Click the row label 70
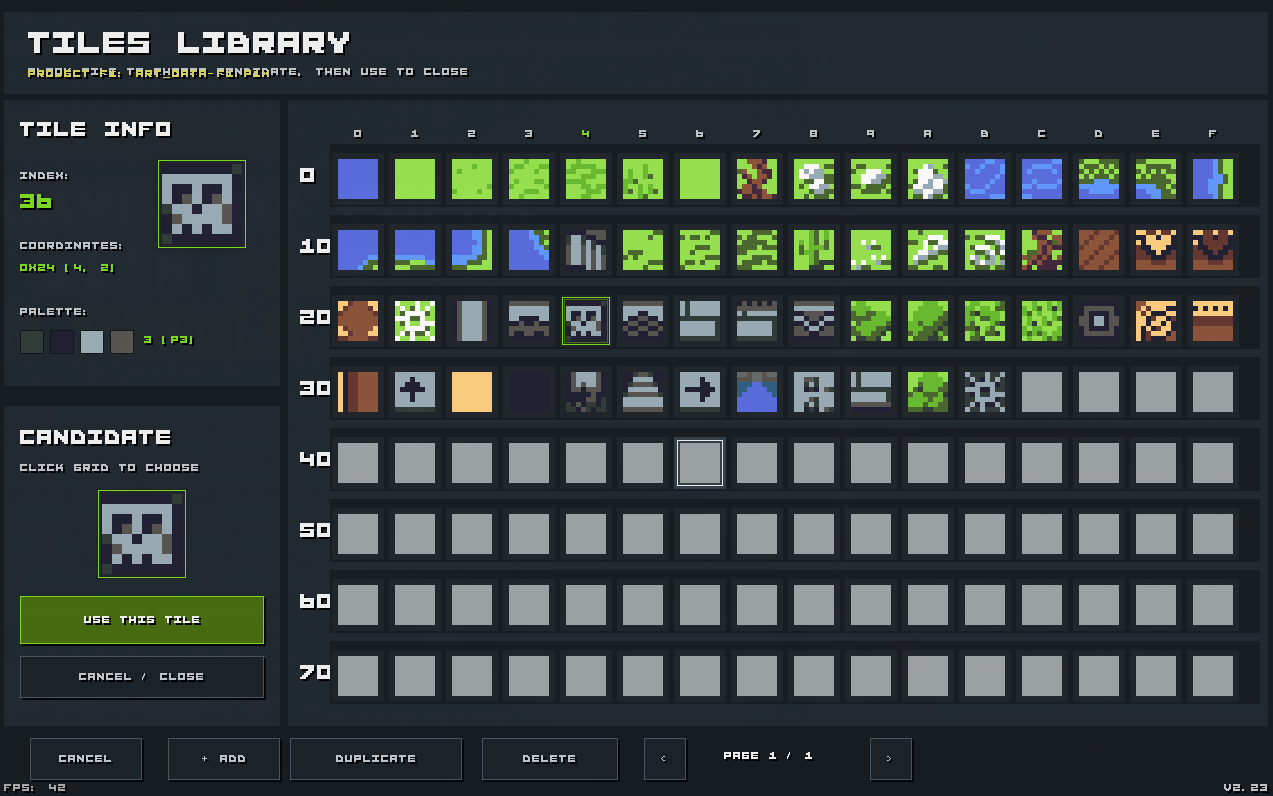Image resolution: width=1273 pixels, height=796 pixels. coord(315,673)
